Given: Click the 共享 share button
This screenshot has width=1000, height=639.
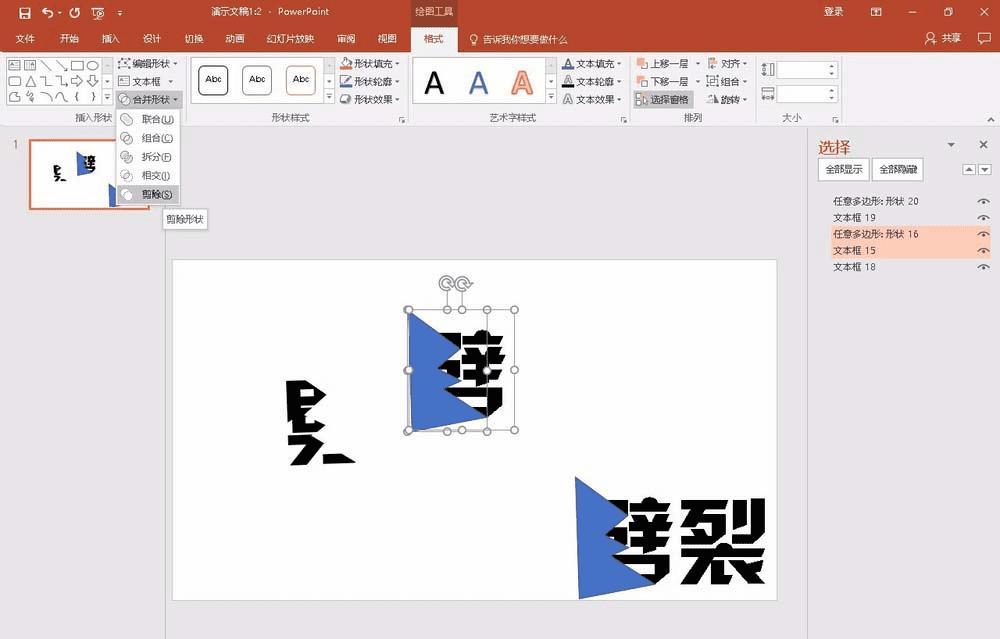Looking at the screenshot, I should (943, 38).
